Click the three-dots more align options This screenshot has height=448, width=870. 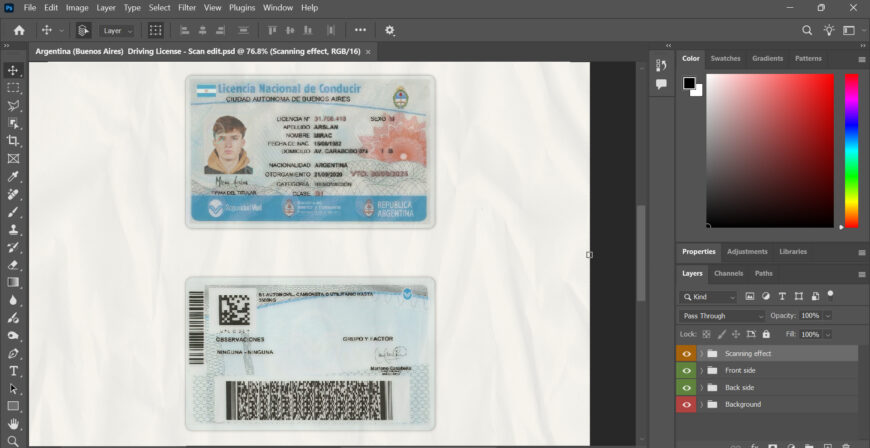pyautogui.click(x=361, y=31)
